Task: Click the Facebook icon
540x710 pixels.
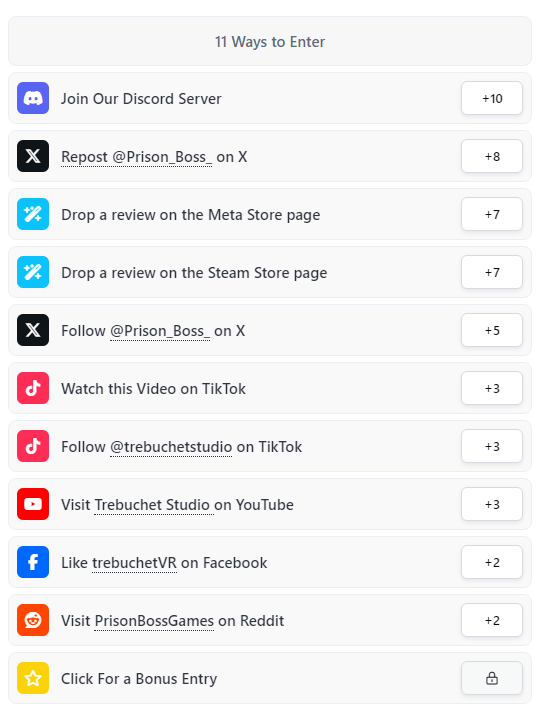Action: [33, 561]
